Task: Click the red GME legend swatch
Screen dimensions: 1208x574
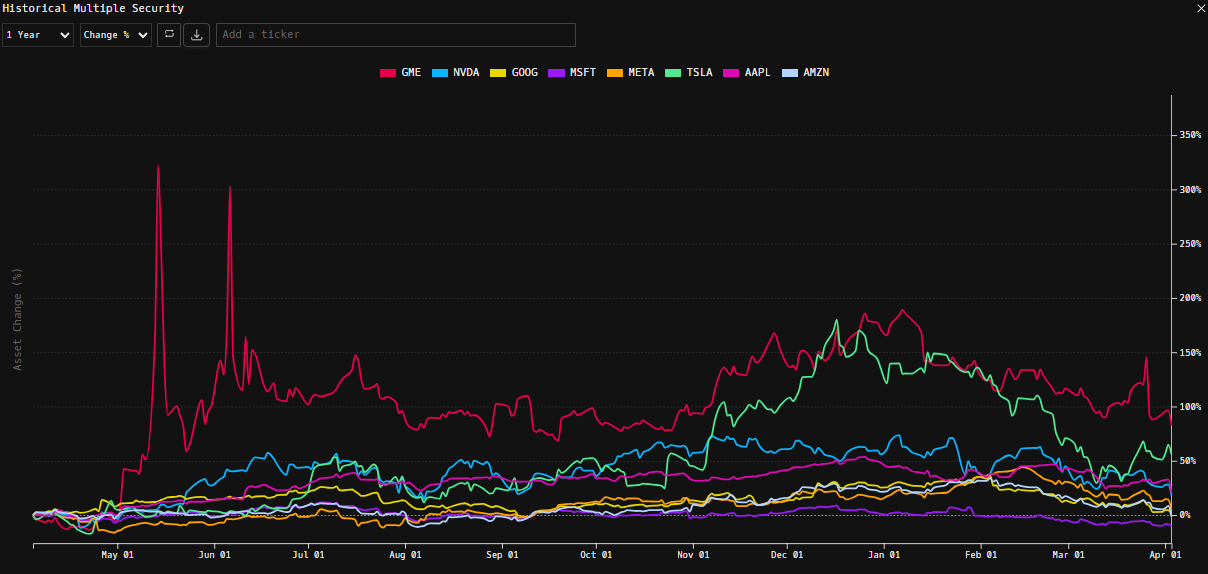Action: [x=388, y=73]
